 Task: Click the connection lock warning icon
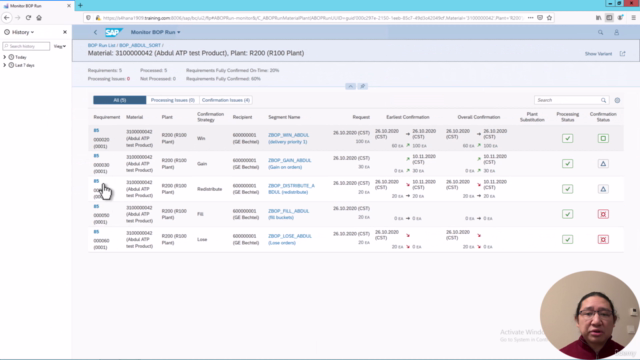click(x=98, y=18)
